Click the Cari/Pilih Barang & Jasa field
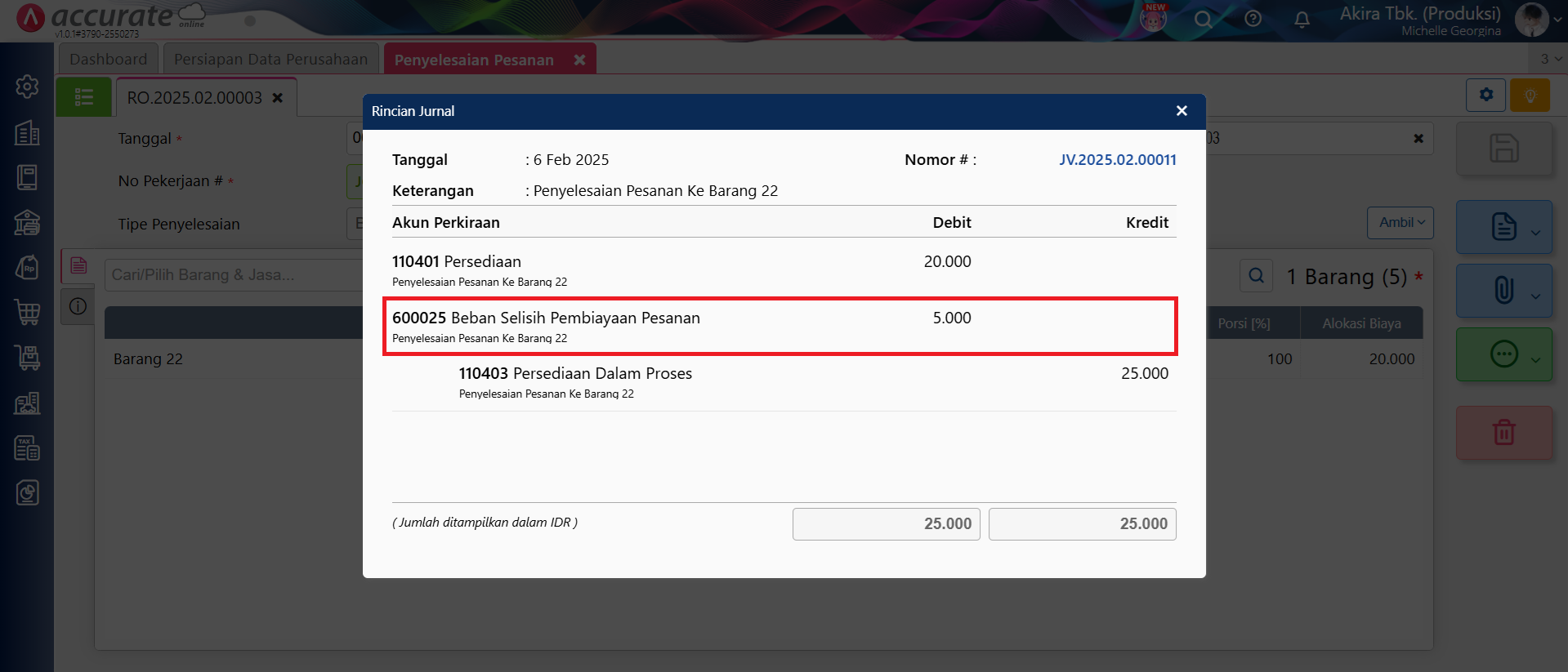This screenshot has width=1568, height=672. [x=233, y=275]
